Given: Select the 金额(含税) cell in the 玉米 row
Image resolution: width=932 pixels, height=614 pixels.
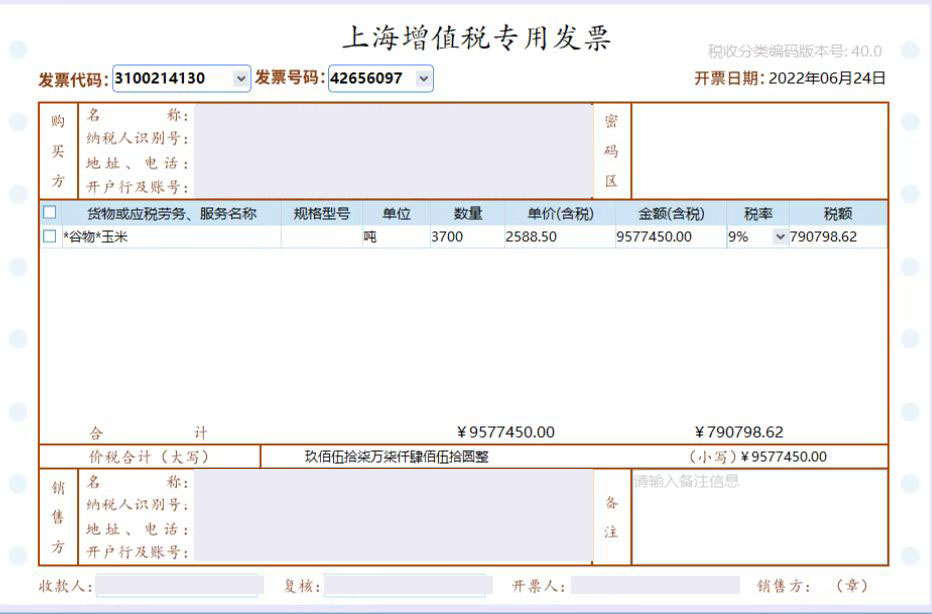Looking at the screenshot, I should [x=670, y=237].
